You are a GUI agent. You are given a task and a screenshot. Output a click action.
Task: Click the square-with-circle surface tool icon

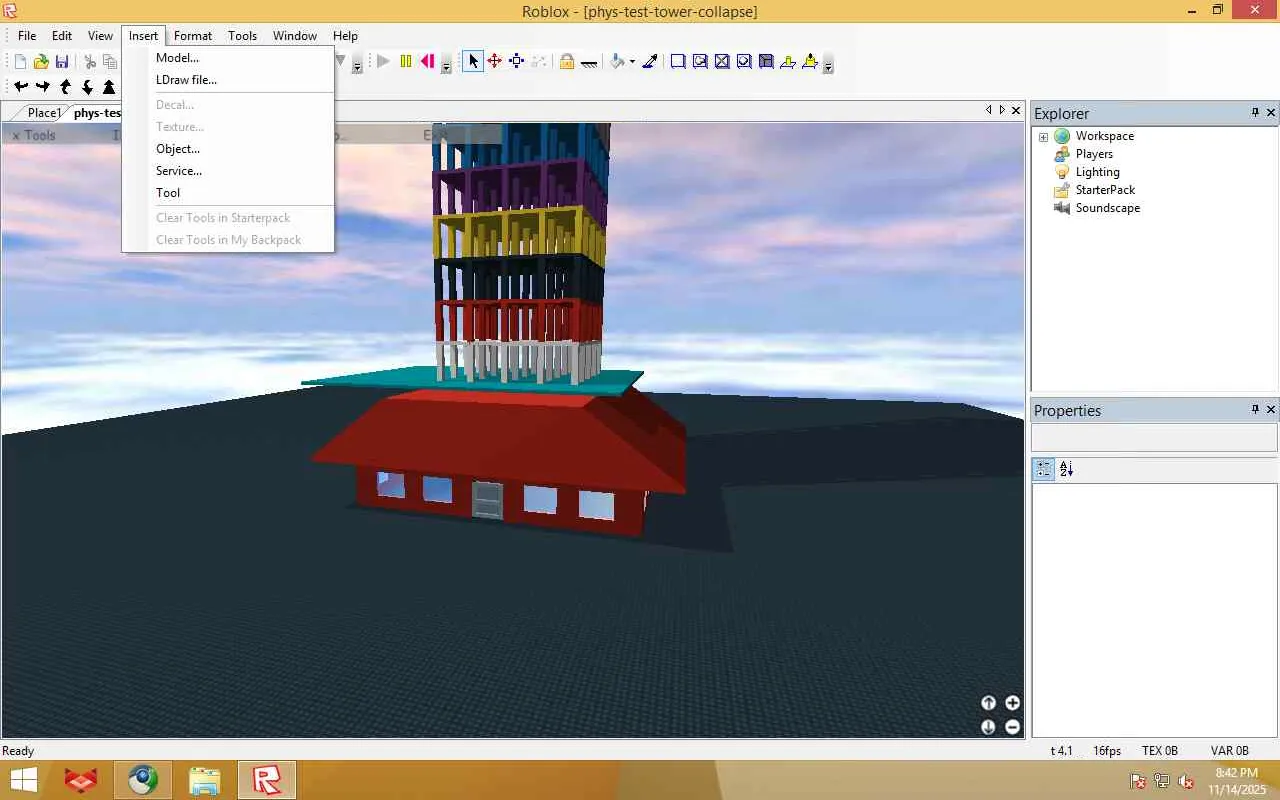point(744,62)
